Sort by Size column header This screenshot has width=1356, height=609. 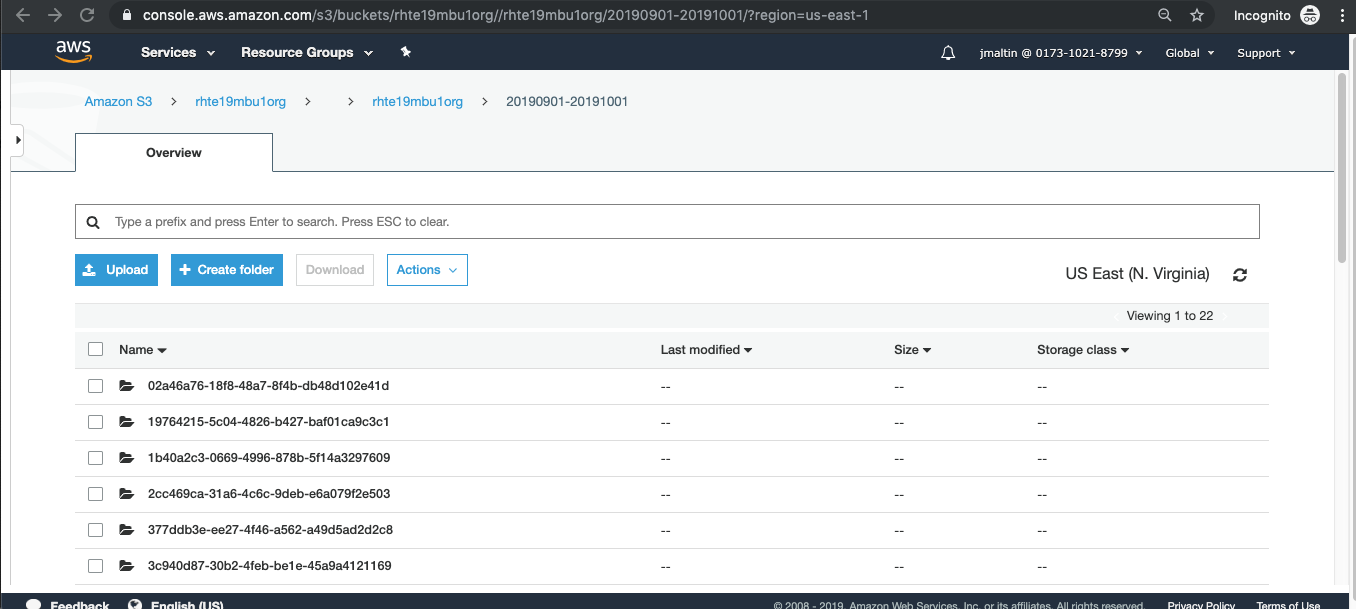[x=912, y=350]
